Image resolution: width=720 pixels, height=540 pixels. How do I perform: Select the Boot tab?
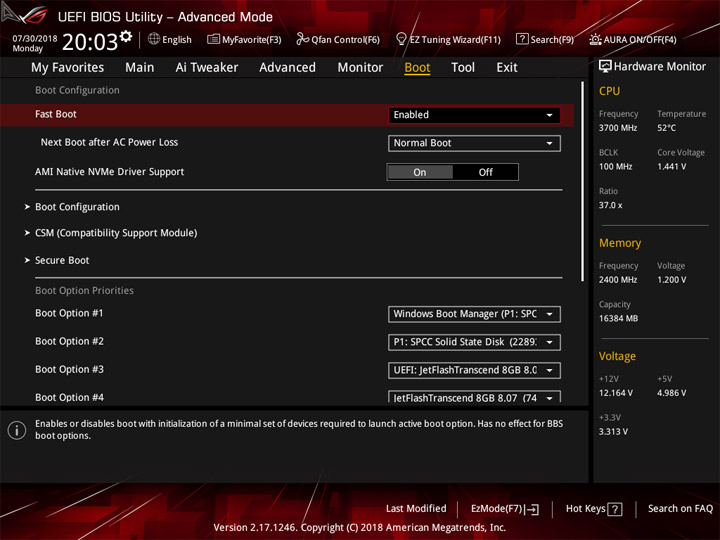tap(417, 68)
